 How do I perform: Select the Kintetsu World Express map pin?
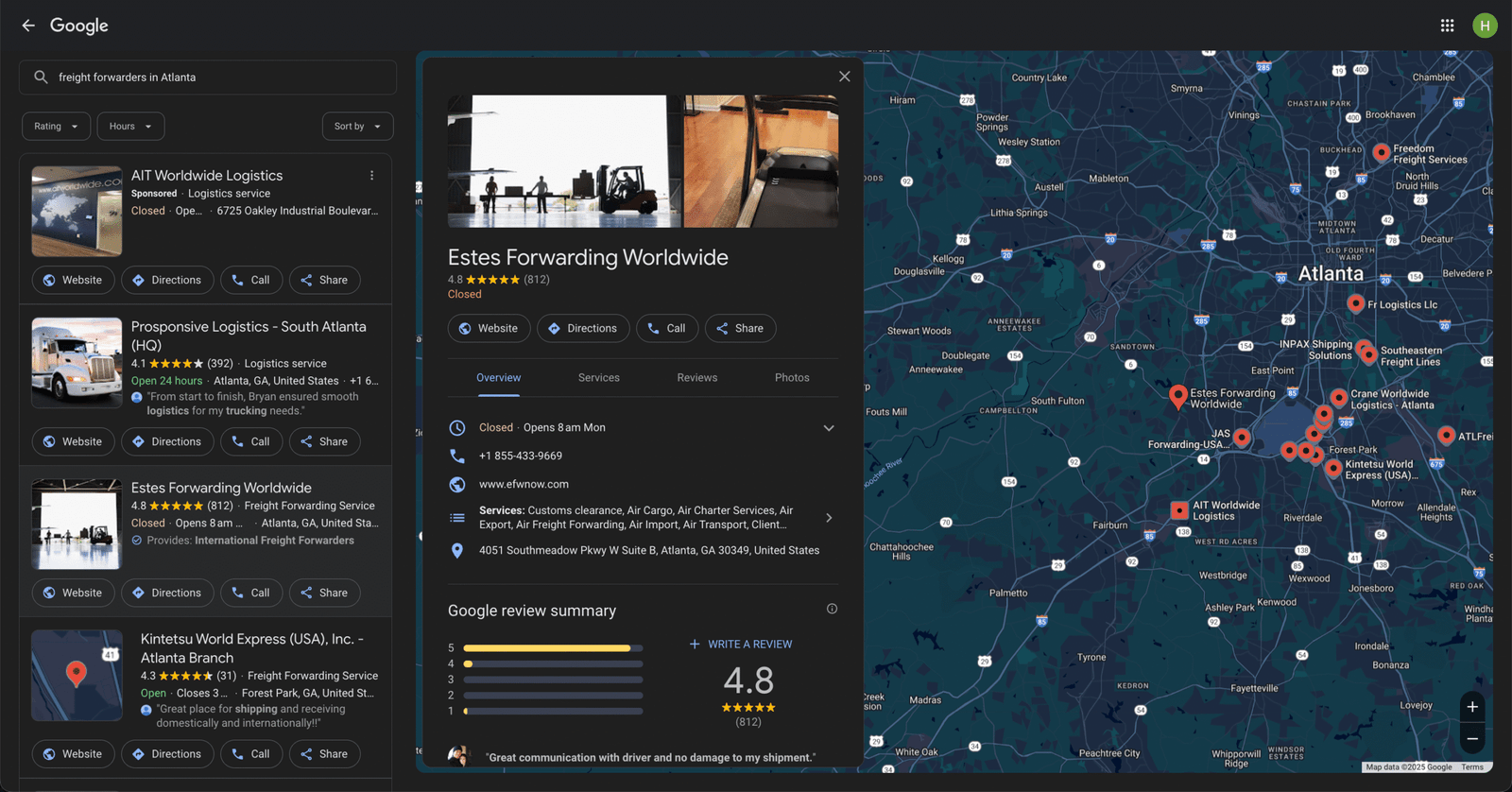pyautogui.click(x=1332, y=468)
